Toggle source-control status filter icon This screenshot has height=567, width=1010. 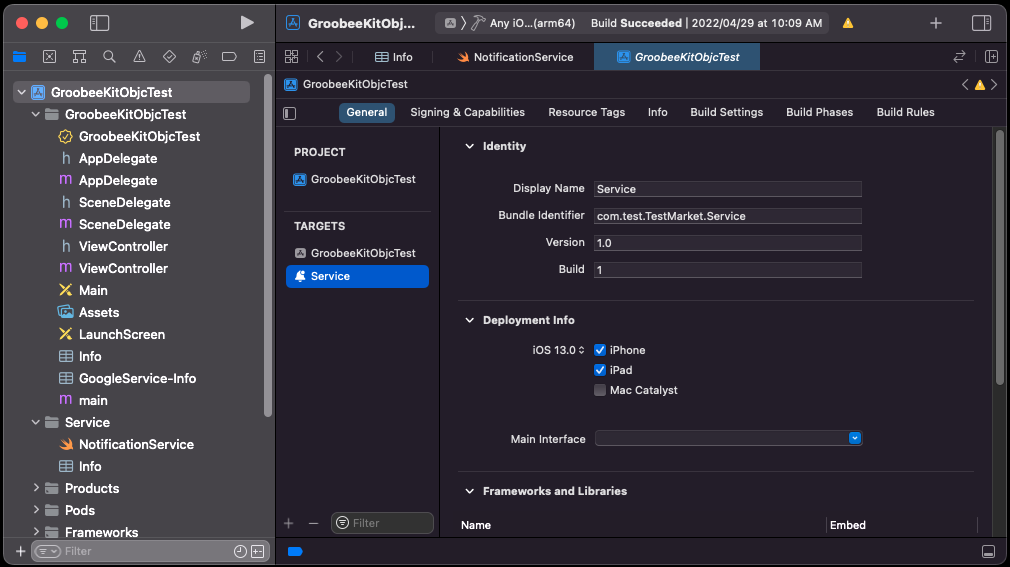coord(258,552)
